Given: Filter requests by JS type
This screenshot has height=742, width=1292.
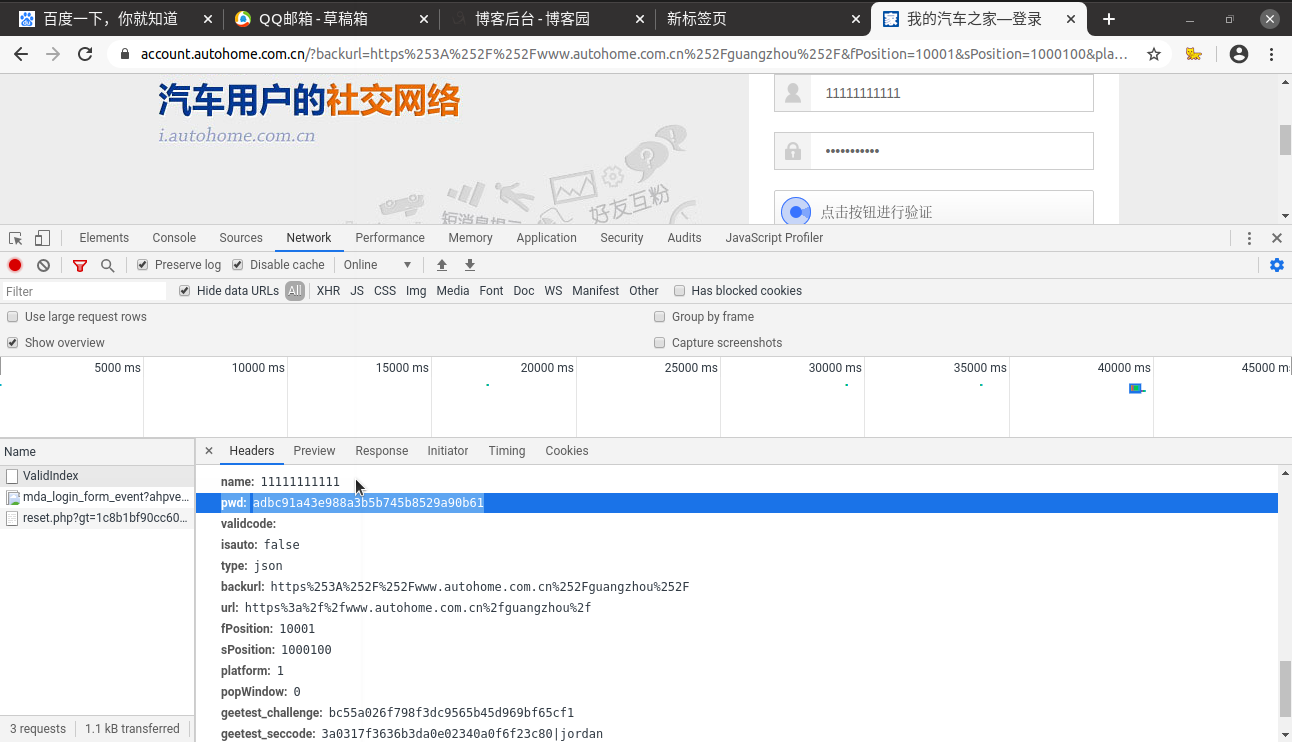Looking at the screenshot, I should (357, 291).
